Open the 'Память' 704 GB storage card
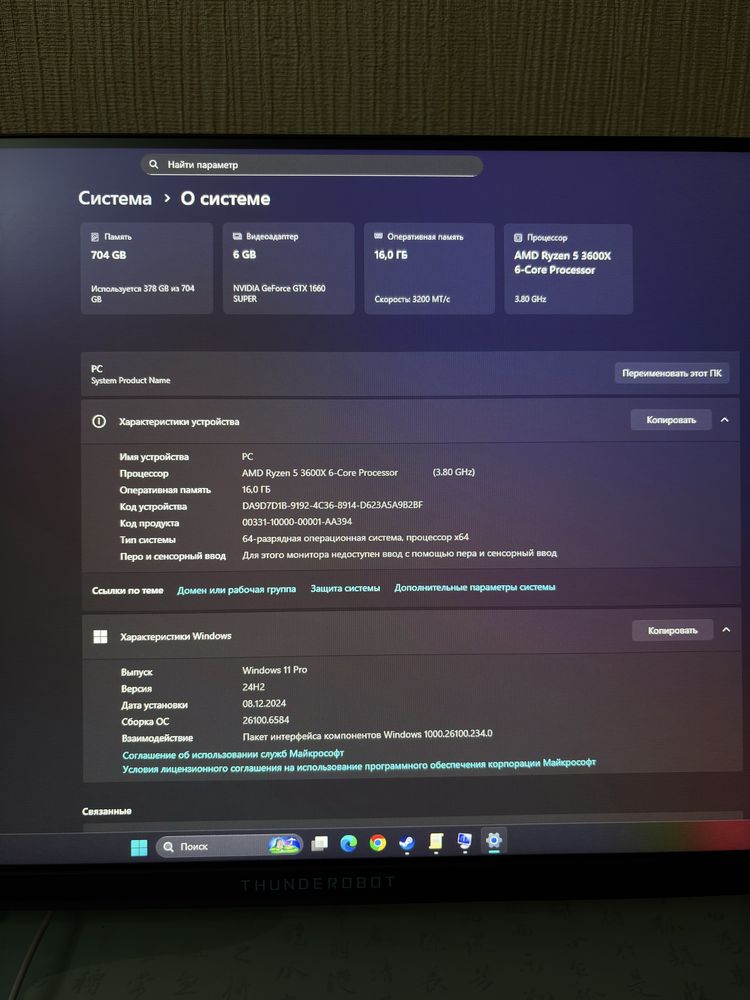 click(147, 268)
